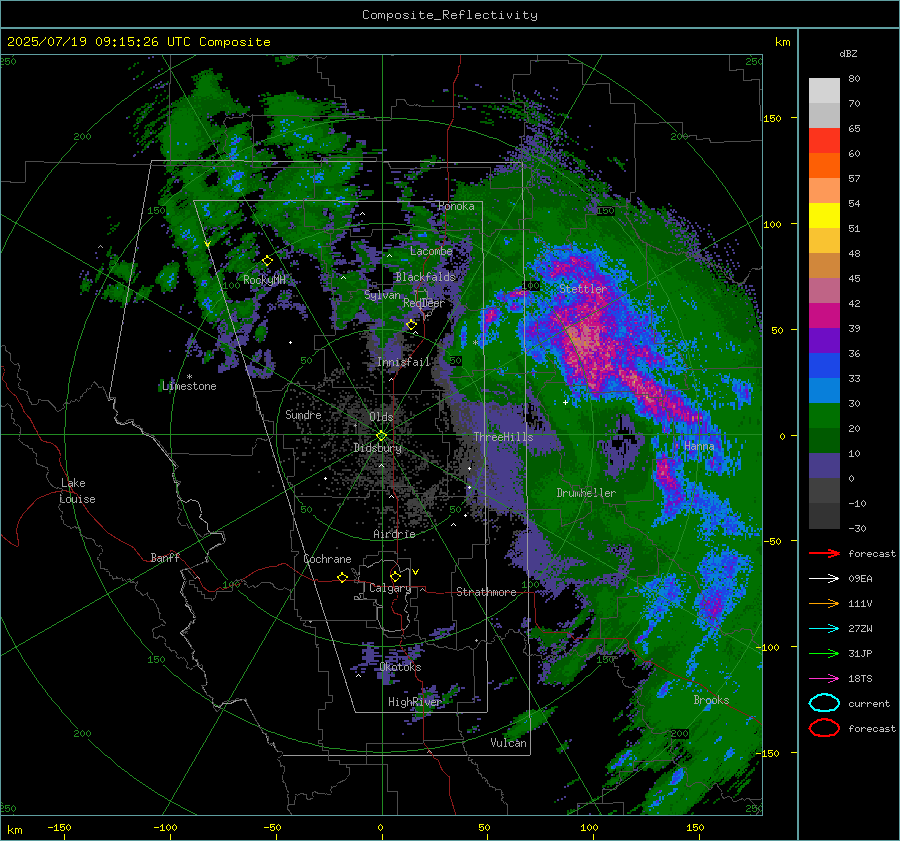Click the km unit label at top right
This screenshot has width=900, height=841.
pos(783,42)
